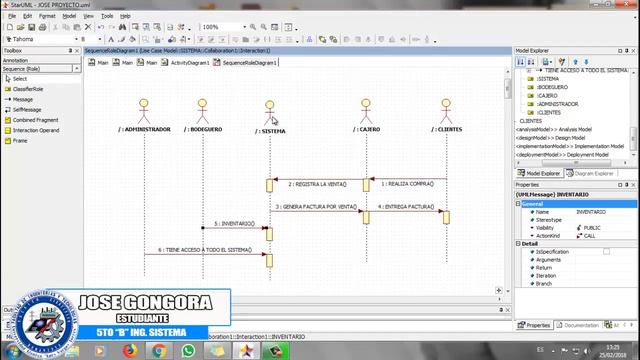
Task: Open the zoom percentage 100% dropdown
Action: 244,27
